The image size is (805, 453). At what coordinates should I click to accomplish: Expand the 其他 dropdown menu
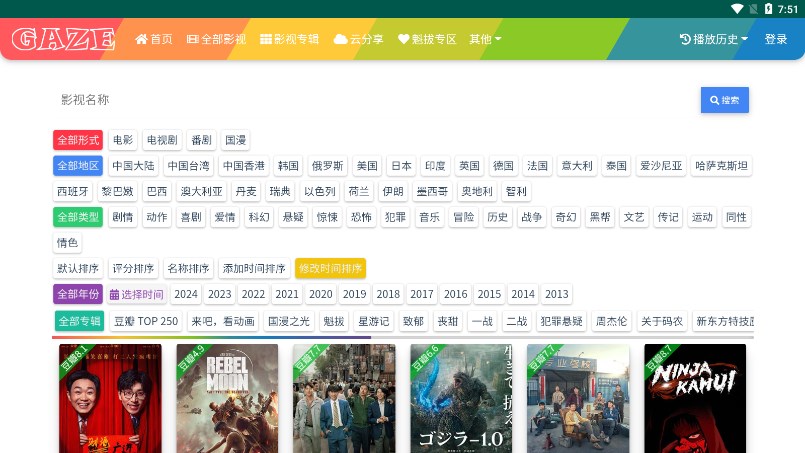(x=485, y=39)
